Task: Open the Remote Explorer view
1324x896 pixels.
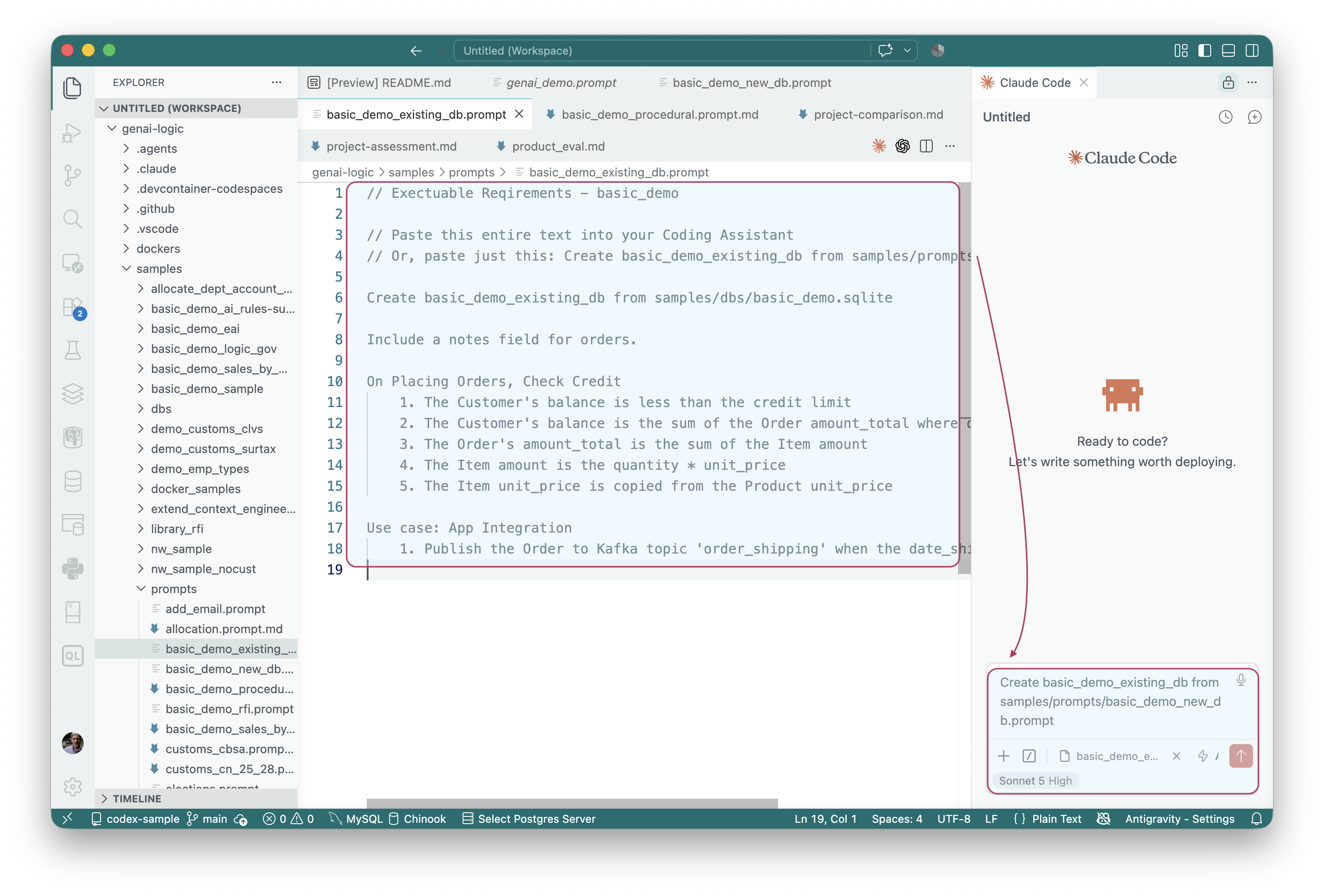Action: (72, 263)
